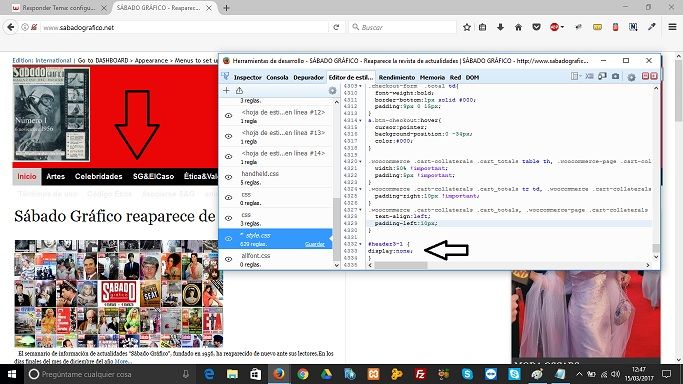
Task: Collapse the rule at line 4324
Action: click(x=360, y=189)
